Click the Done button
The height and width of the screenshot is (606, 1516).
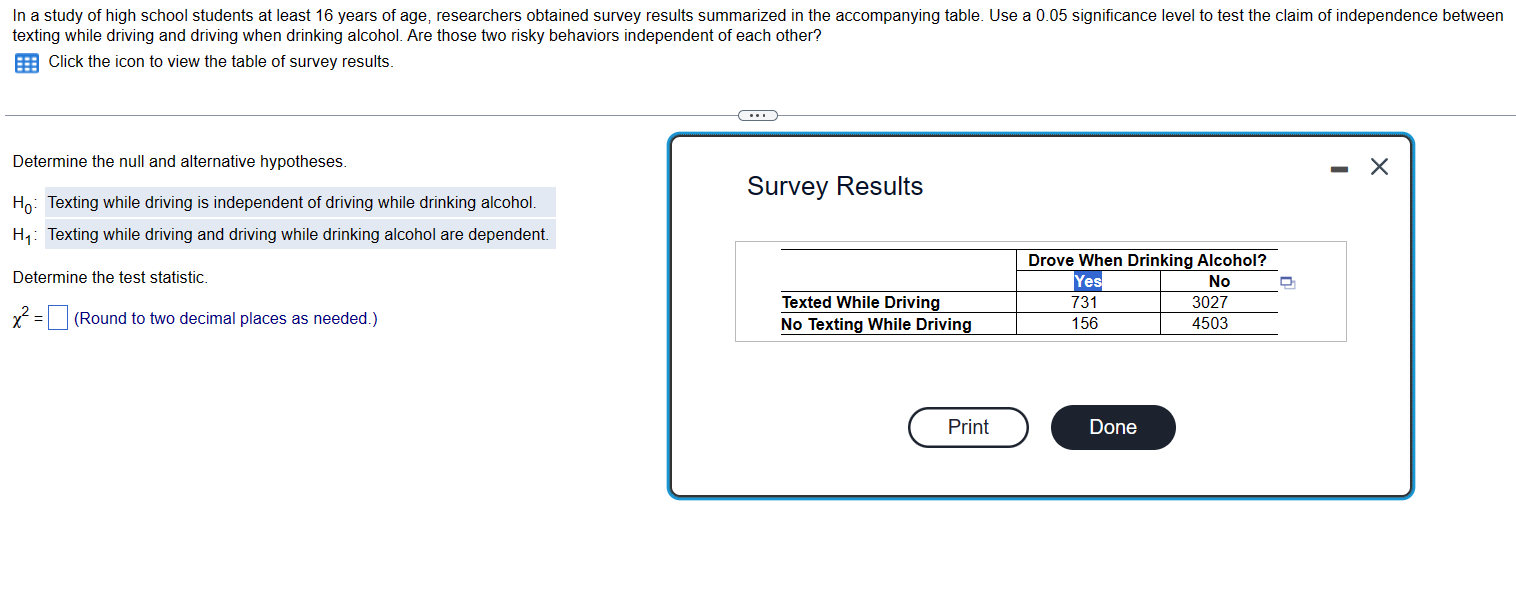[x=1112, y=427]
